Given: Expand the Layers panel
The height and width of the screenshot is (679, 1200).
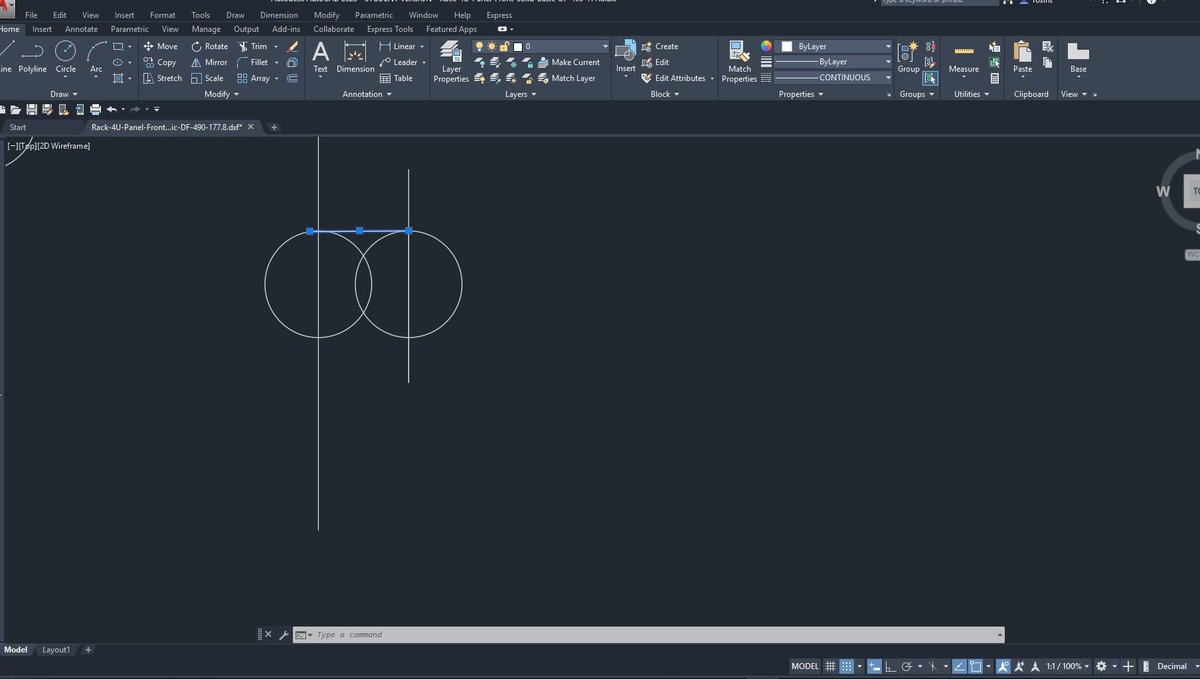Looking at the screenshot, I should 520,94.
